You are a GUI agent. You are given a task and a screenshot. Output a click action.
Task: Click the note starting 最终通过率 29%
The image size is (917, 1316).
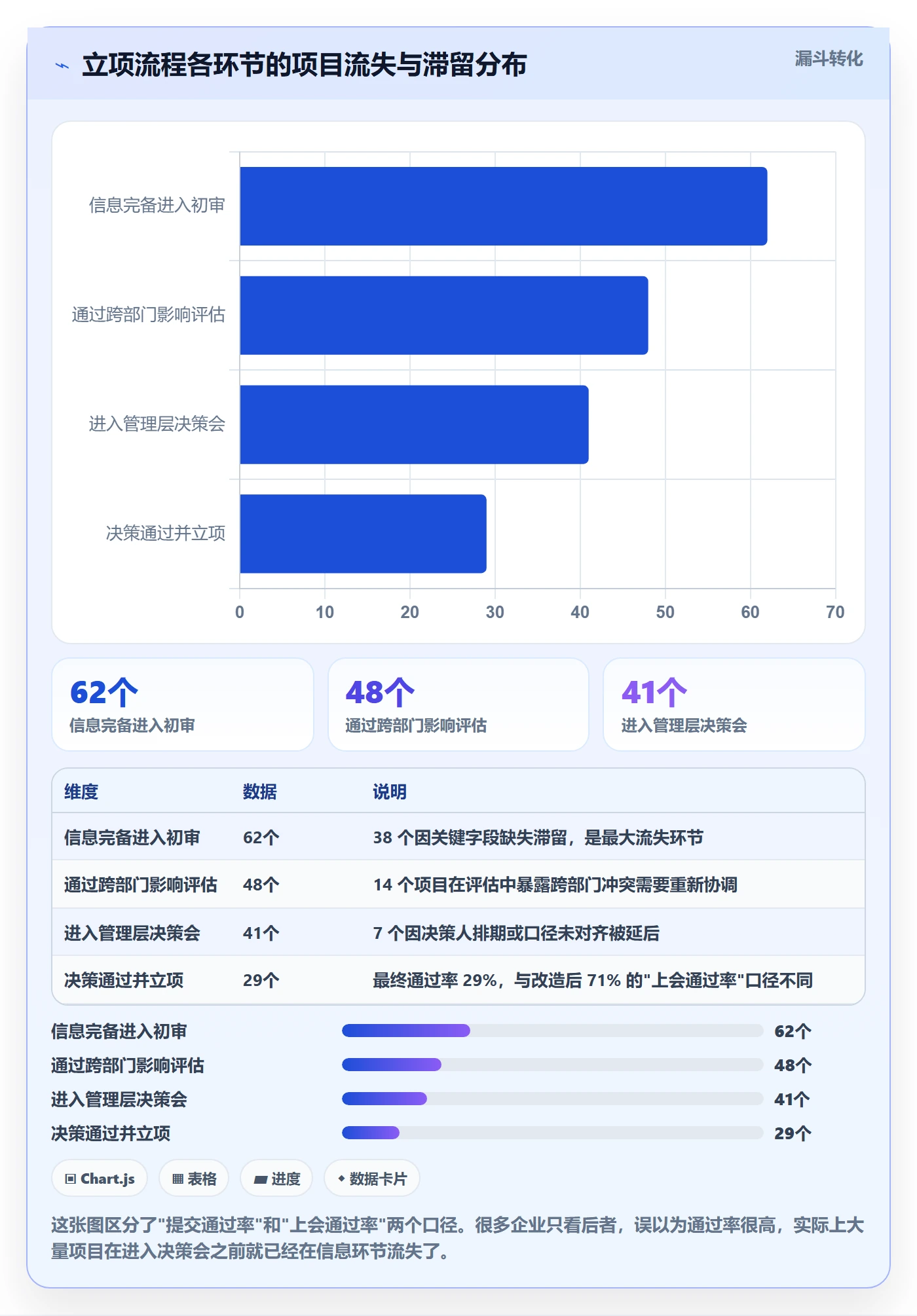tap(593, 979)
